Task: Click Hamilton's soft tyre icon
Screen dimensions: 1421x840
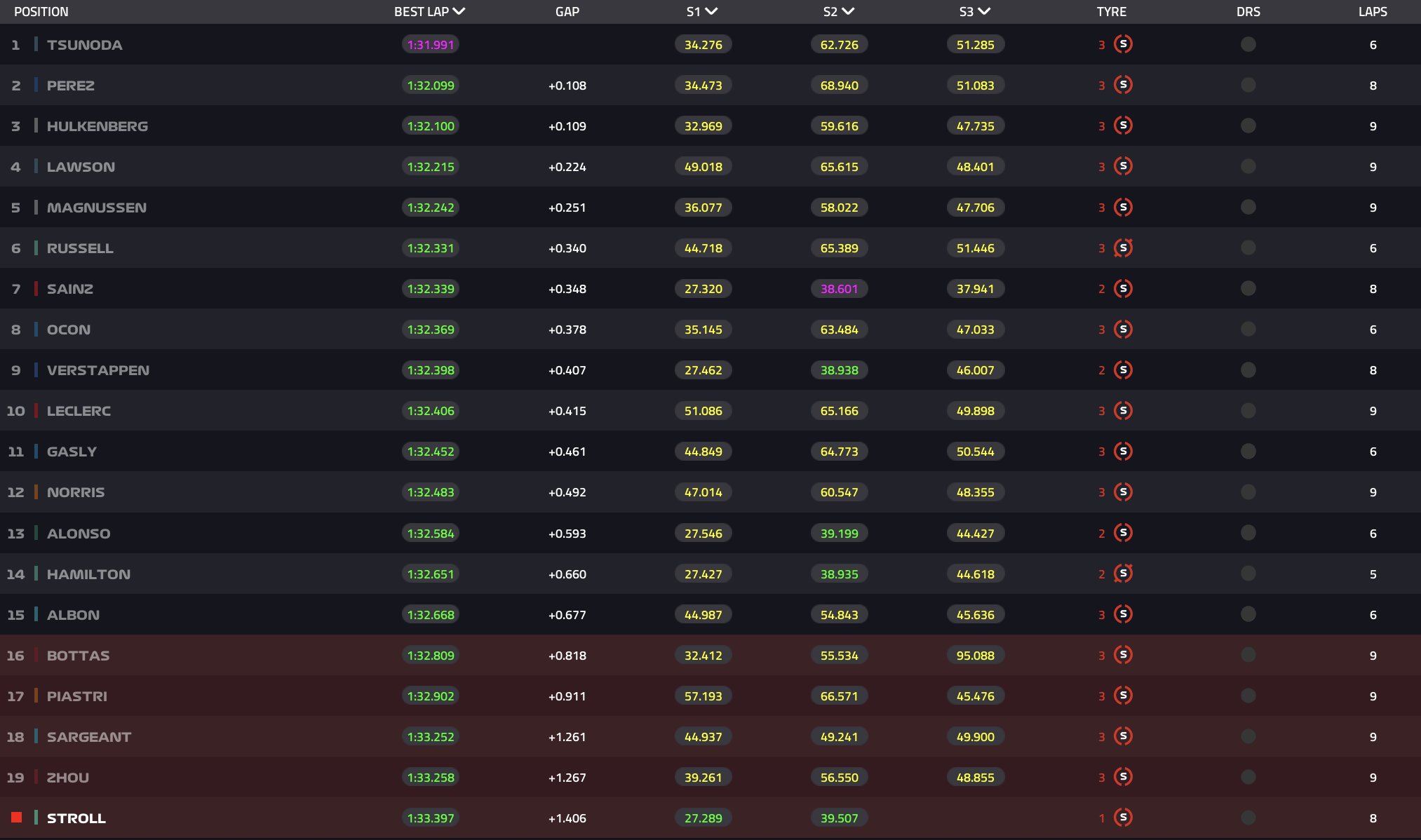Action: pos(1123,574)
